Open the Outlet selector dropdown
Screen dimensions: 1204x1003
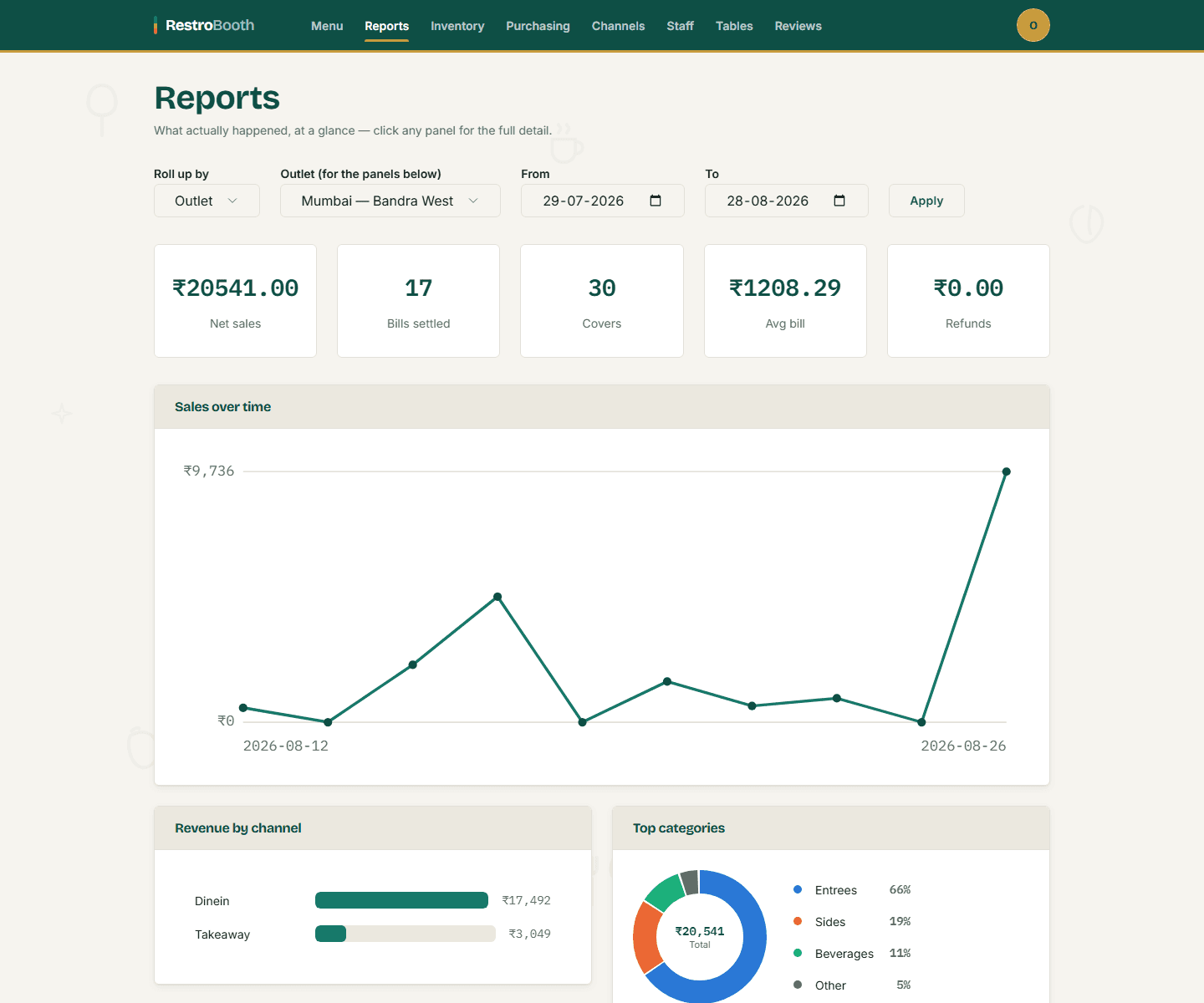pyautogui.click(x=390, y=201)
